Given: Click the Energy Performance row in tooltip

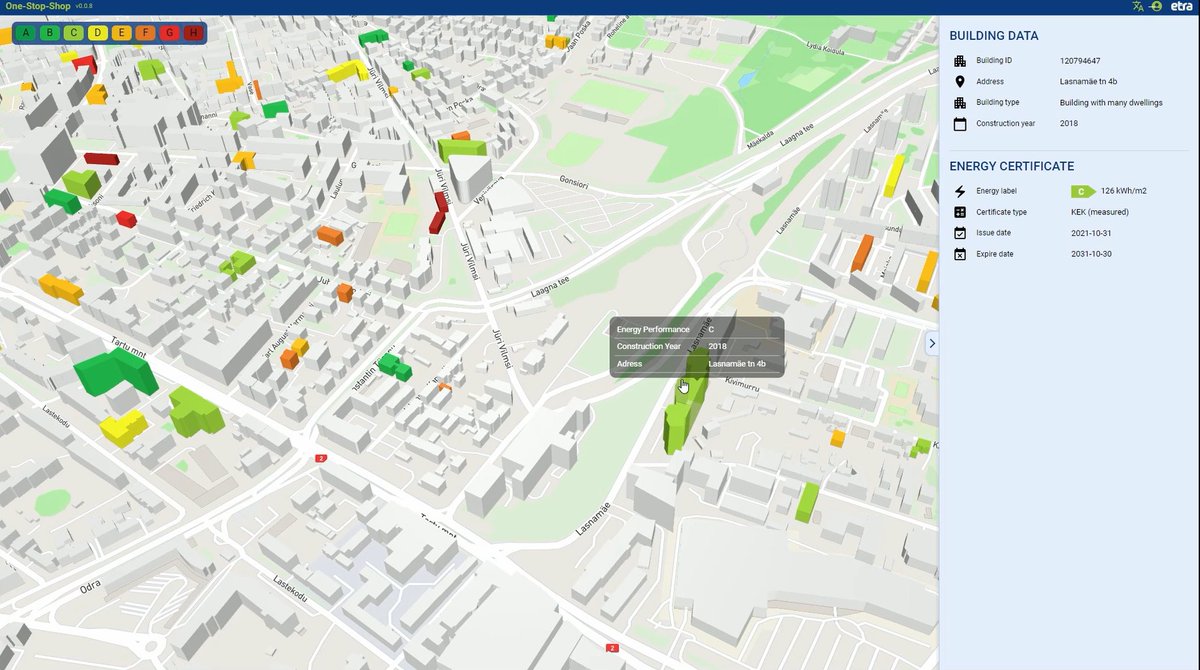Looking at the screenshot, I should pyautogui.click(x=697, y=329).
